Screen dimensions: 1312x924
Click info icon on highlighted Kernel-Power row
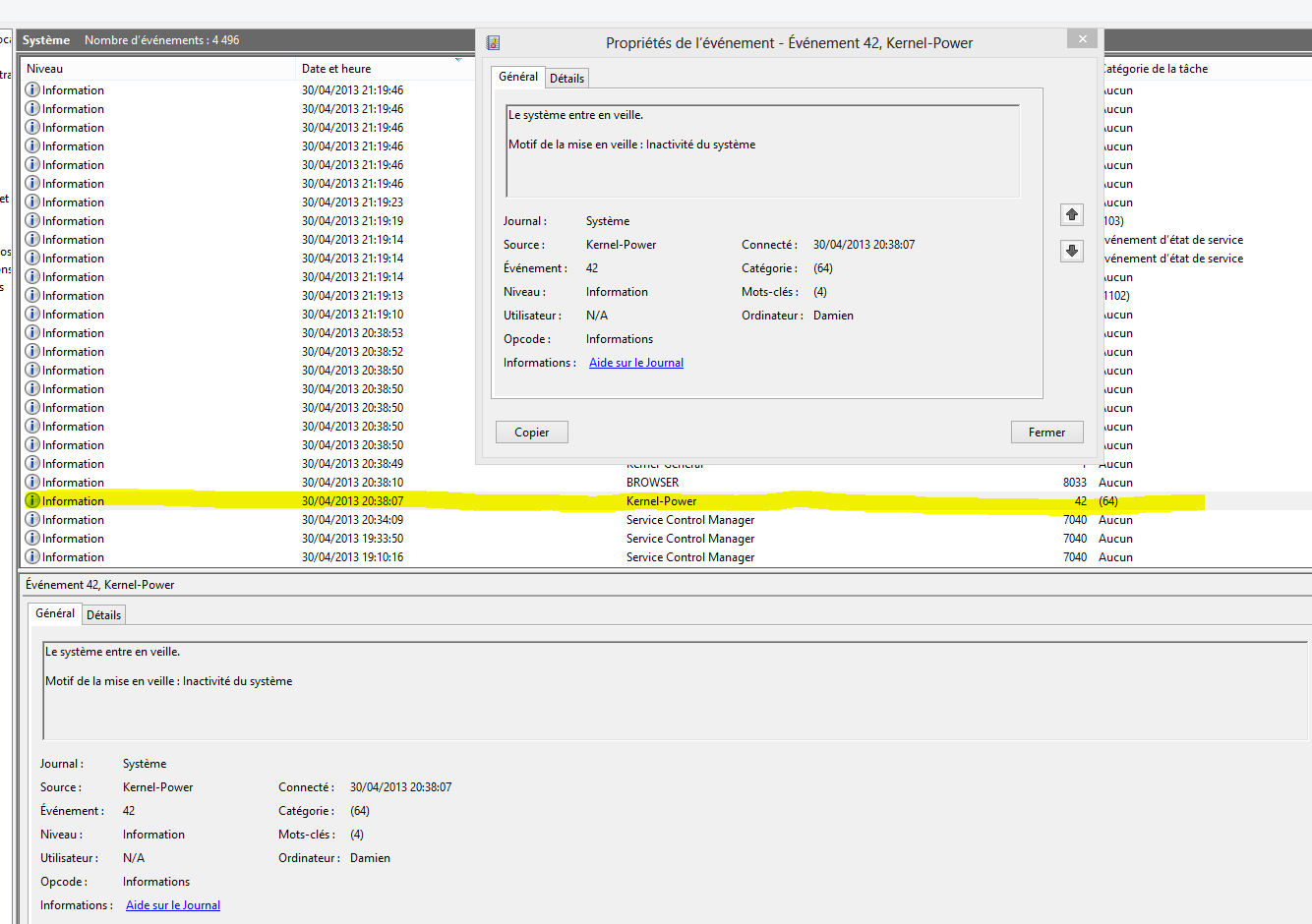tap(32, 501)
